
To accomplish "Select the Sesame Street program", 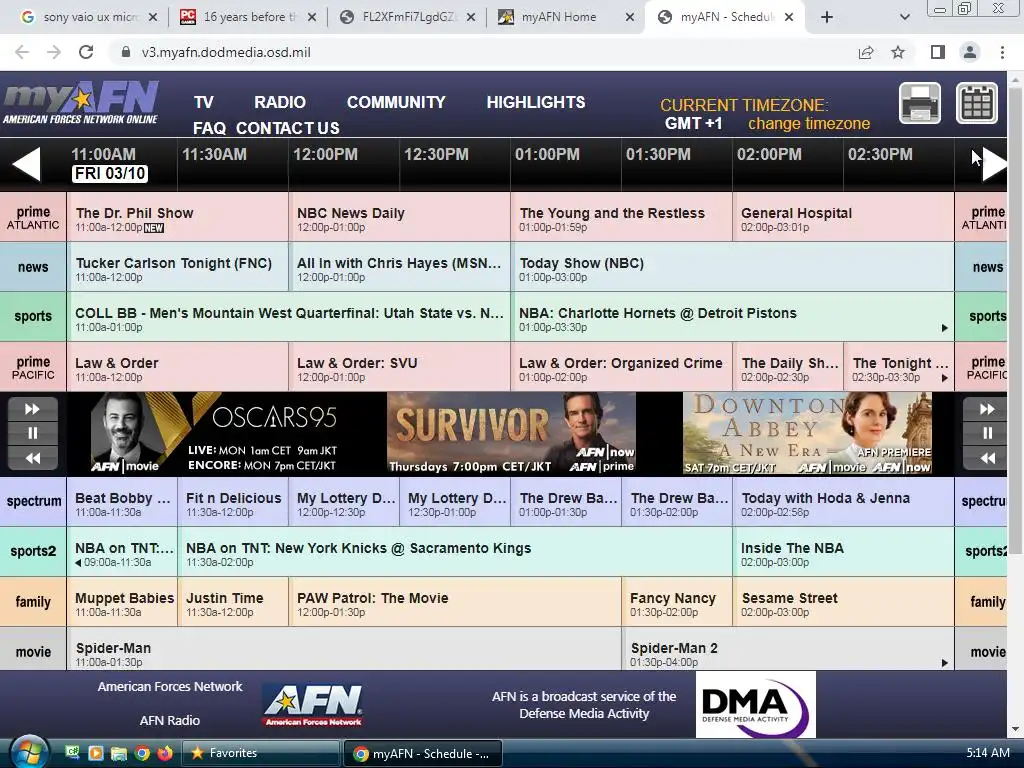I will [x=844, y=602].
